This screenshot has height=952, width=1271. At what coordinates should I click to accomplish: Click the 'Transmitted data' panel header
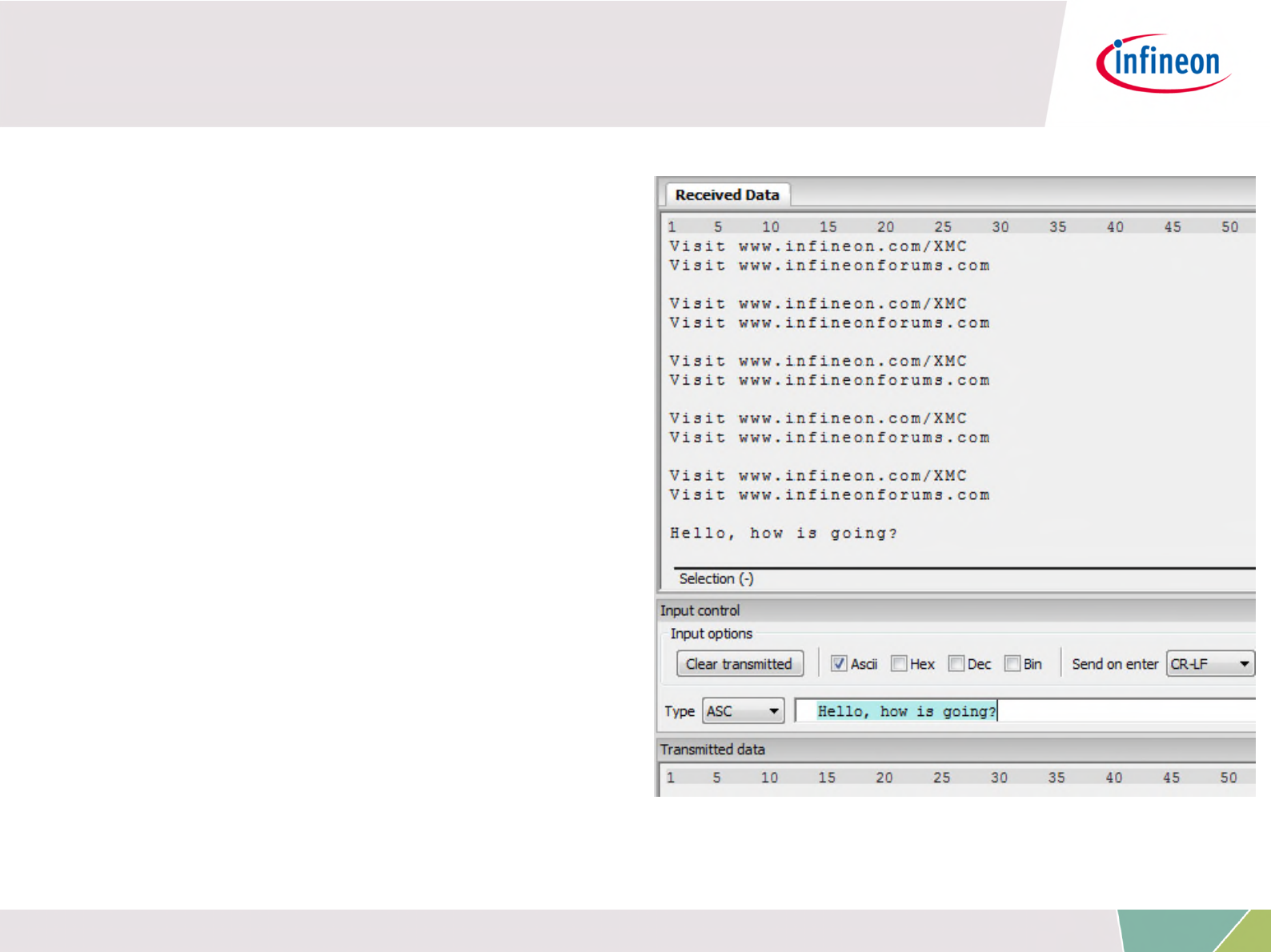click(956, 750)
